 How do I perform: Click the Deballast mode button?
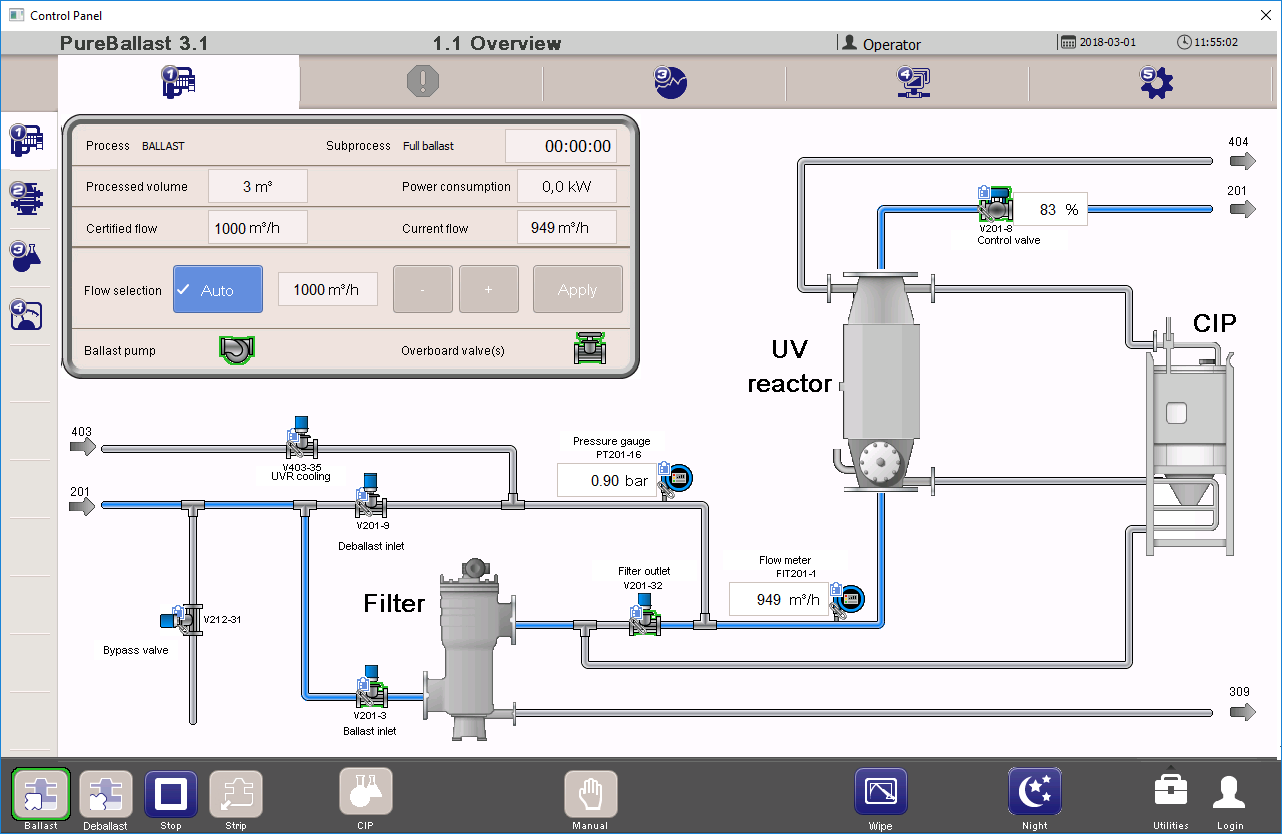pos(106,795)
